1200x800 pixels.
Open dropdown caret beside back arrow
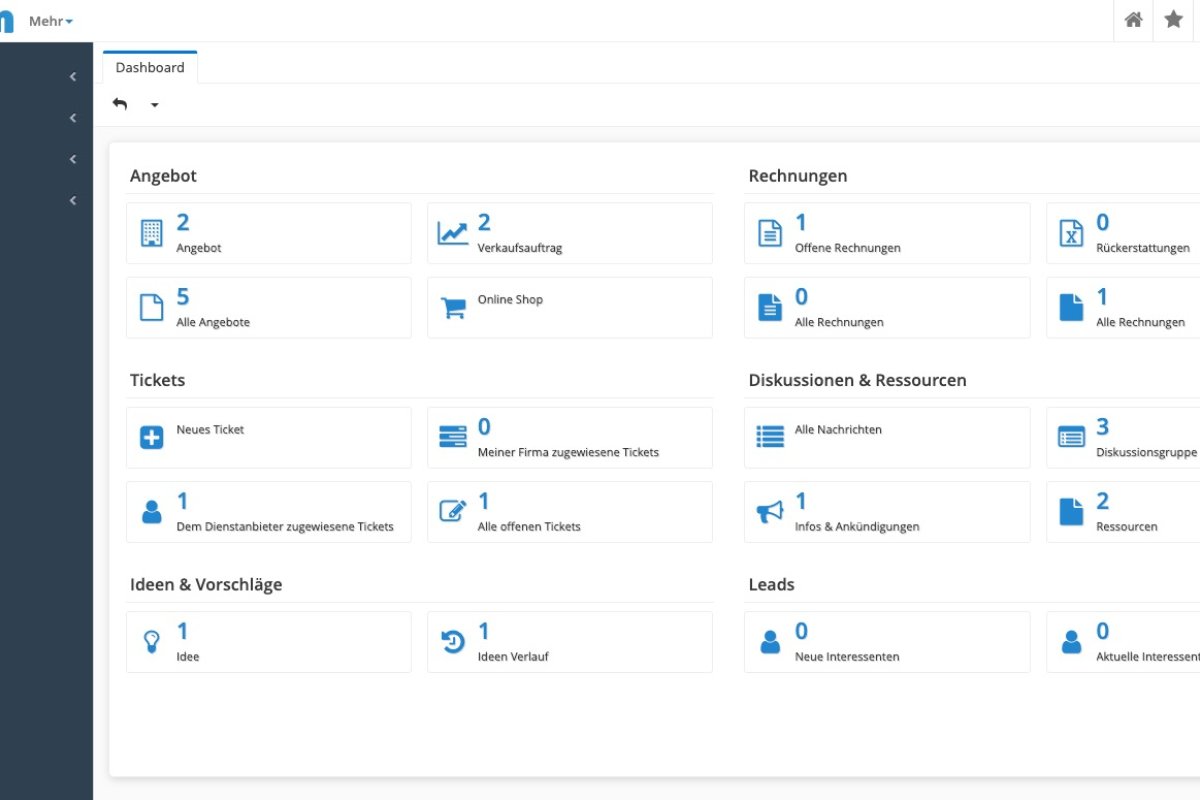tap(154, 105)
